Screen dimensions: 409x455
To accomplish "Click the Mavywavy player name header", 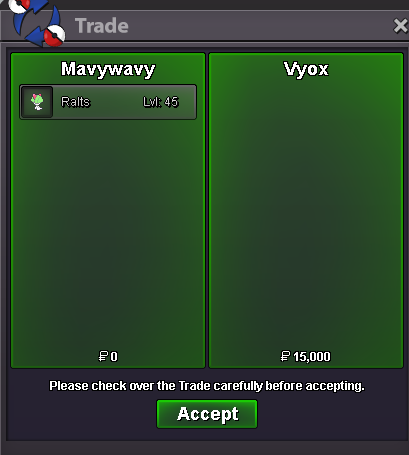I will pyautogui.click(x=108, y=69).
